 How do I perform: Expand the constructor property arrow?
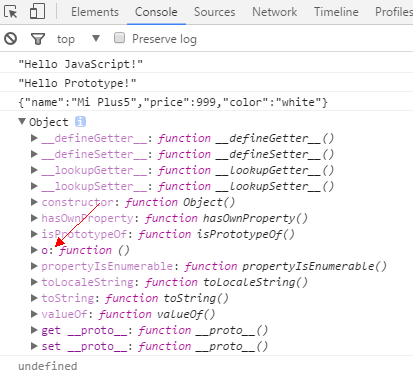tap(34, 202)
